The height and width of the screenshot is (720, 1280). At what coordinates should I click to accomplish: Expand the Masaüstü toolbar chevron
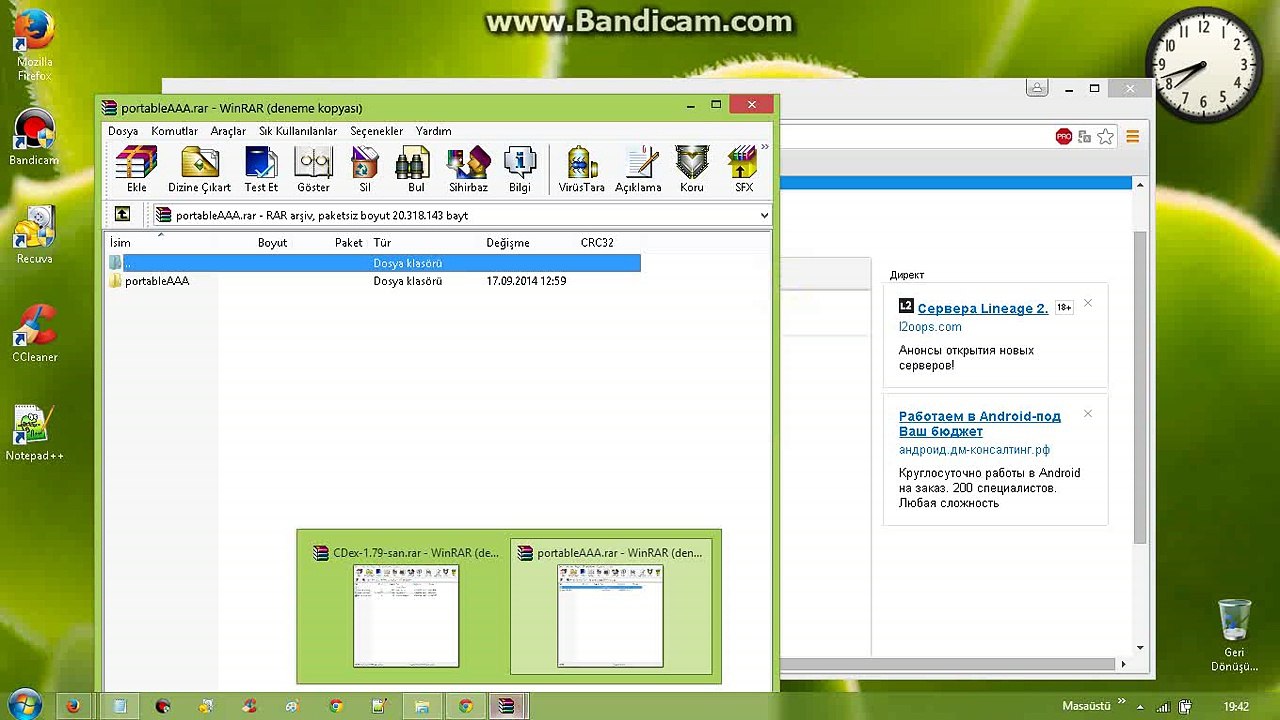pyautogui.click(x=1121, y=702)
